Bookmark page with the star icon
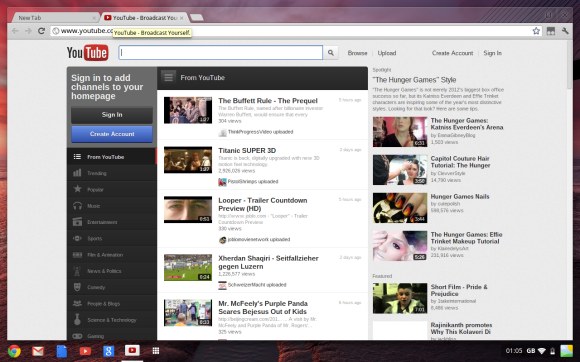 (x=536, y=31)
